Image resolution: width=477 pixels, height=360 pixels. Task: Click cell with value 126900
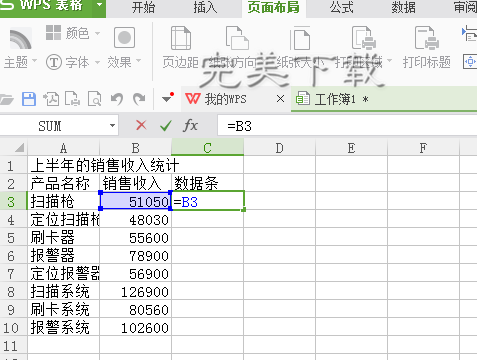136,291
